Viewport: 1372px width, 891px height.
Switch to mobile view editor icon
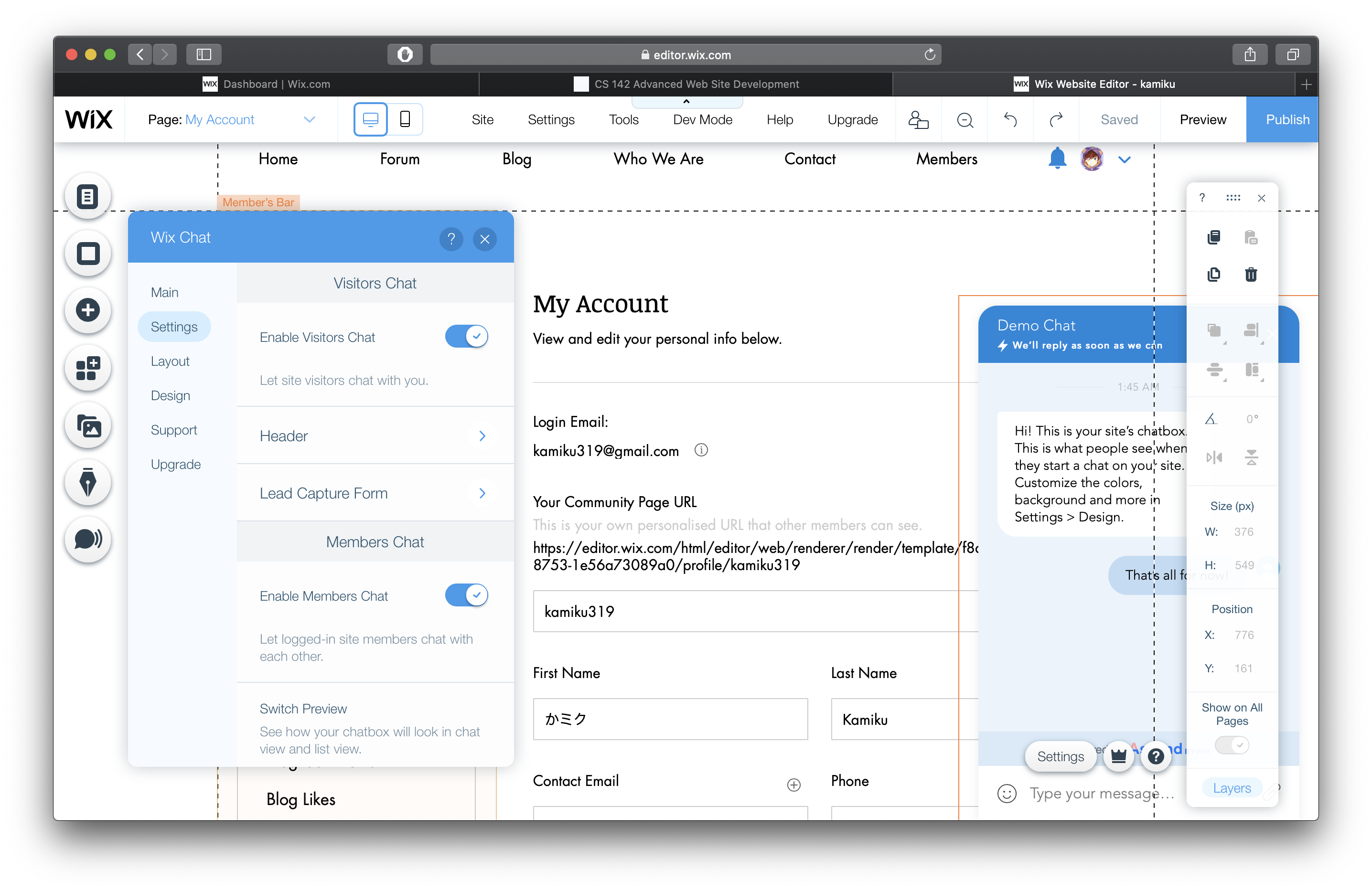pyautogui.click(x=405, y=119)
